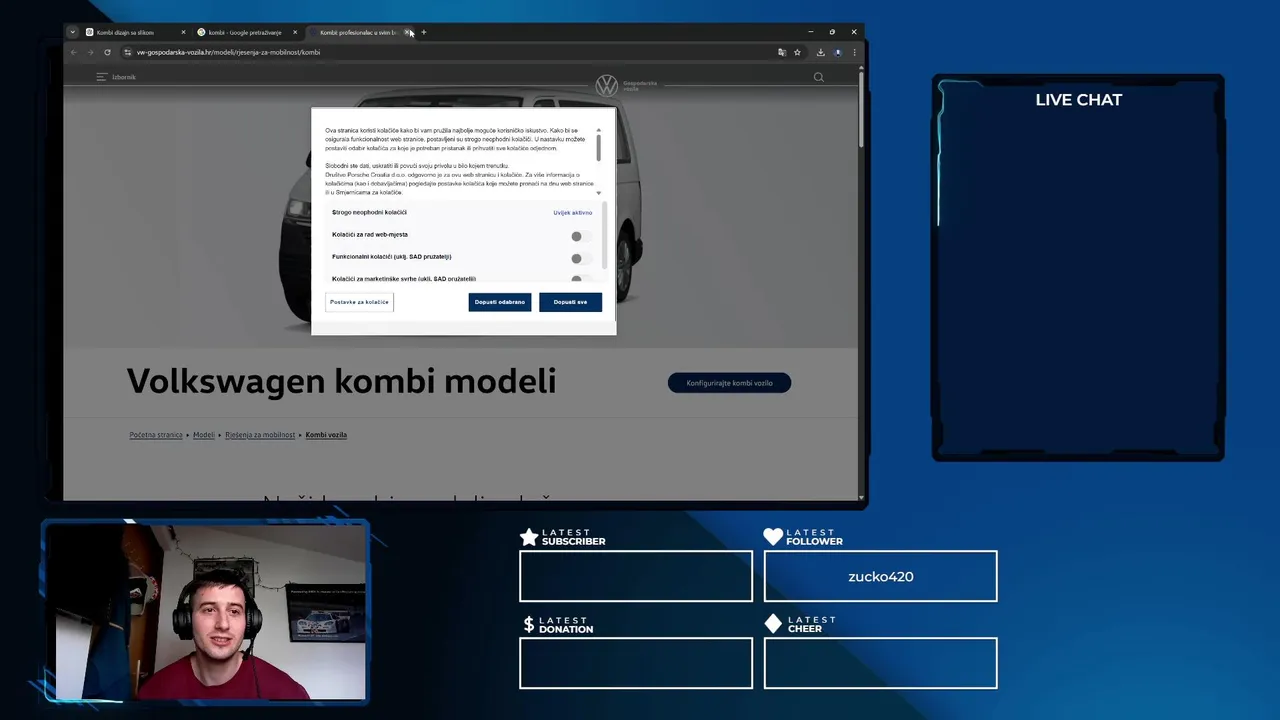Click the Volkswagen logo
1280x720 pixels.
[606, 86]
